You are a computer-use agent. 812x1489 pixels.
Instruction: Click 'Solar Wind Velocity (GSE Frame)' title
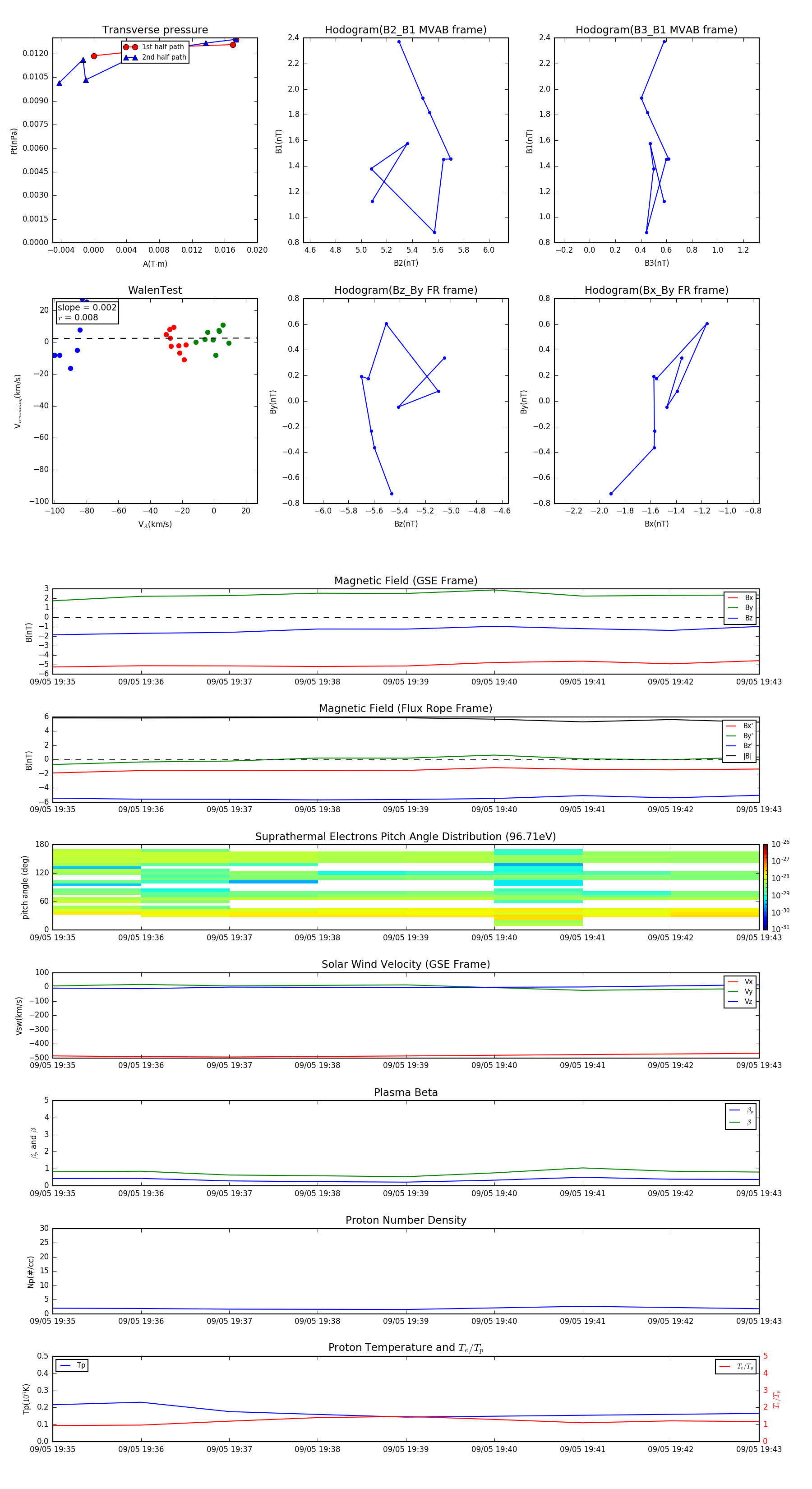pyautogui.click(x=406, y=964)
